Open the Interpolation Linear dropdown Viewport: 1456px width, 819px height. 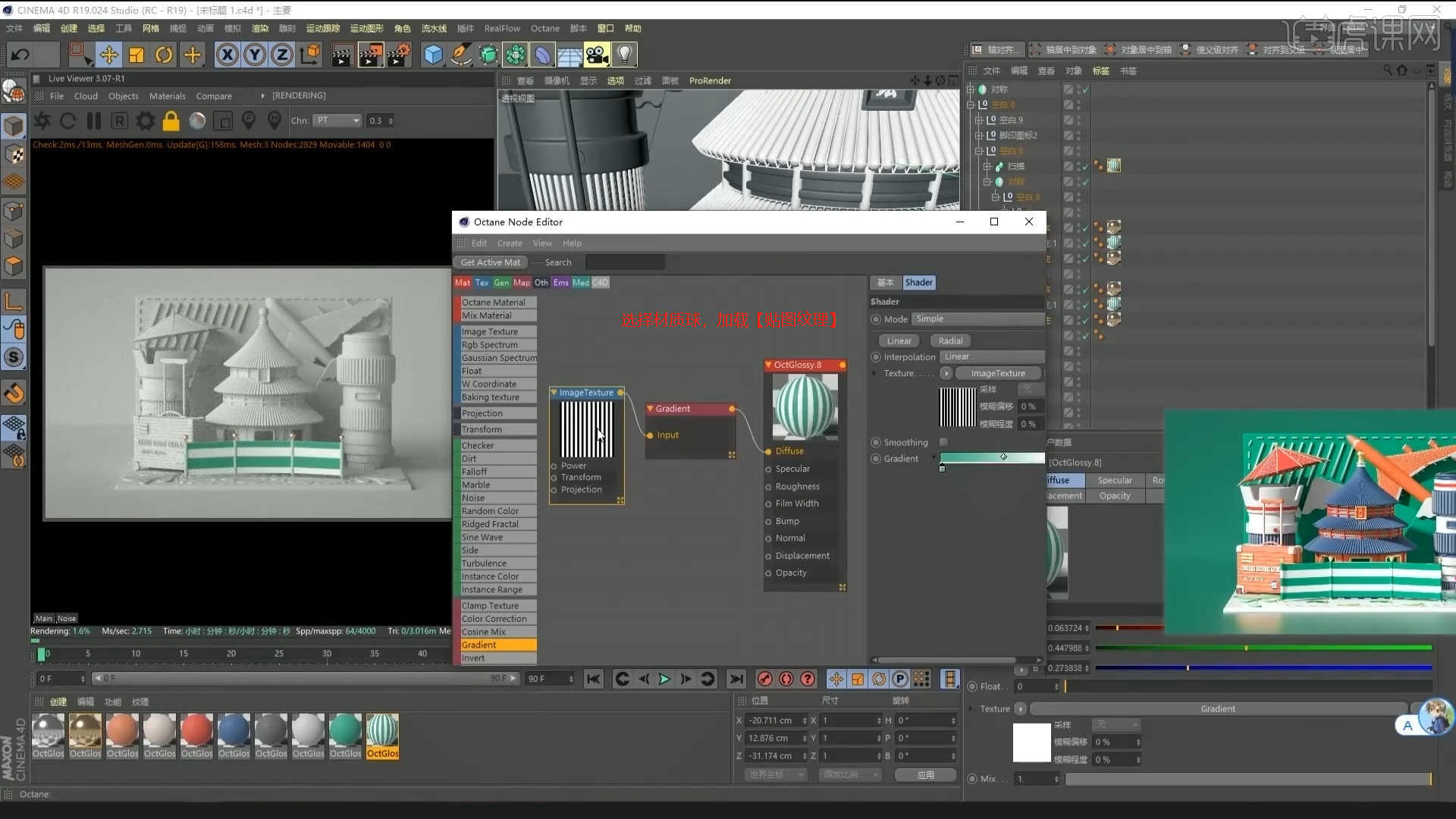pos(990,356)
